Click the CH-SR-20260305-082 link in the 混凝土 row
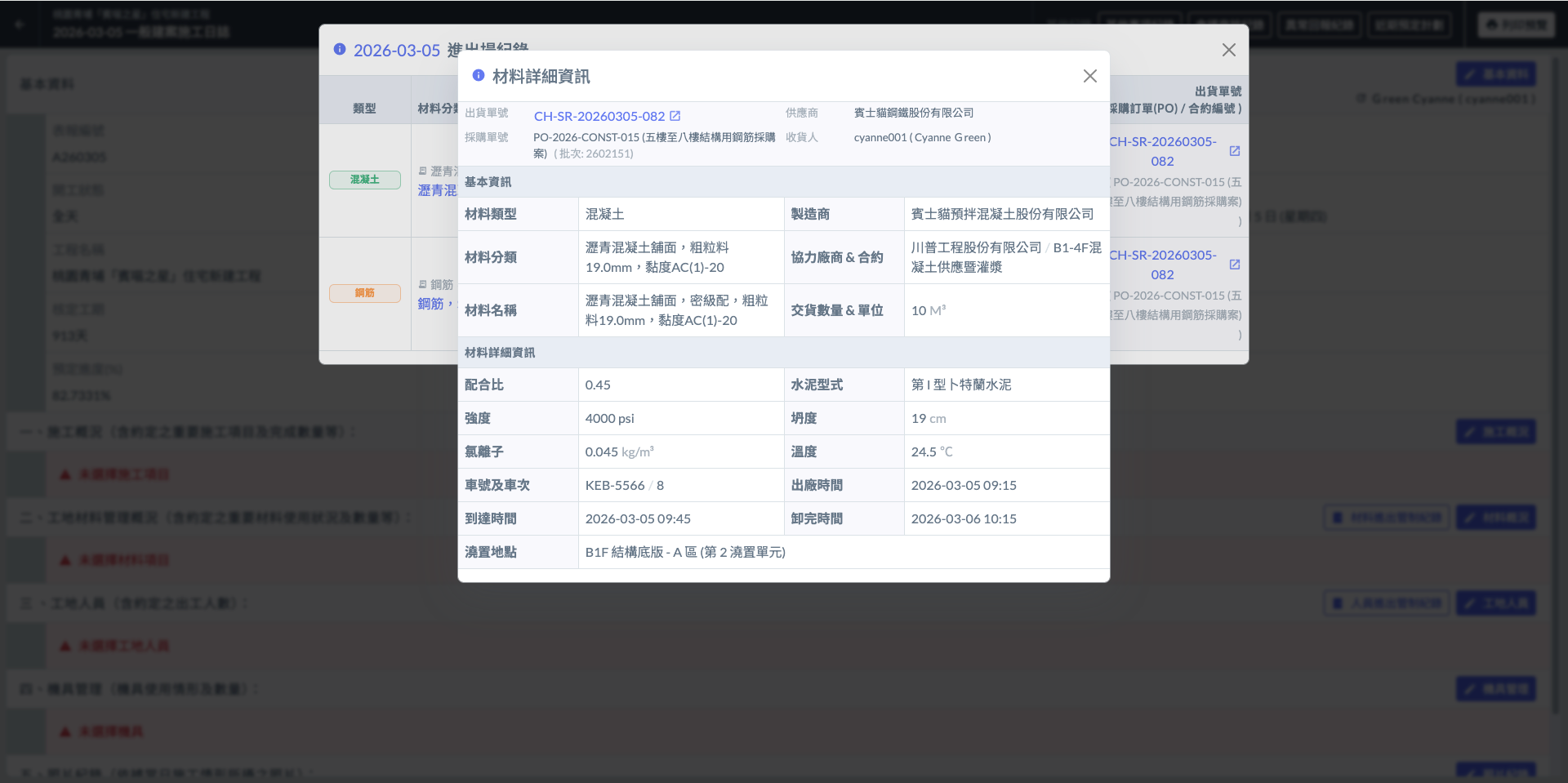Viewport: 1568px width, 783px height. (x=1163, y=151)
